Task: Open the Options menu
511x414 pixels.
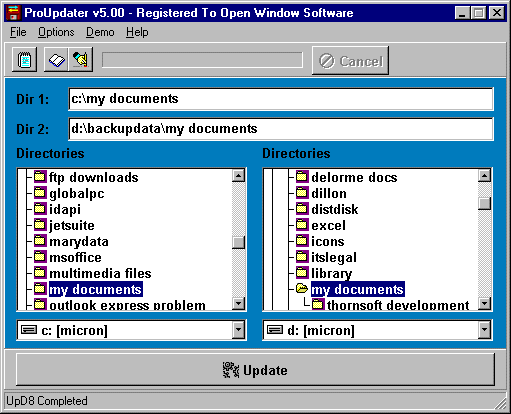Action: point(56,32)
